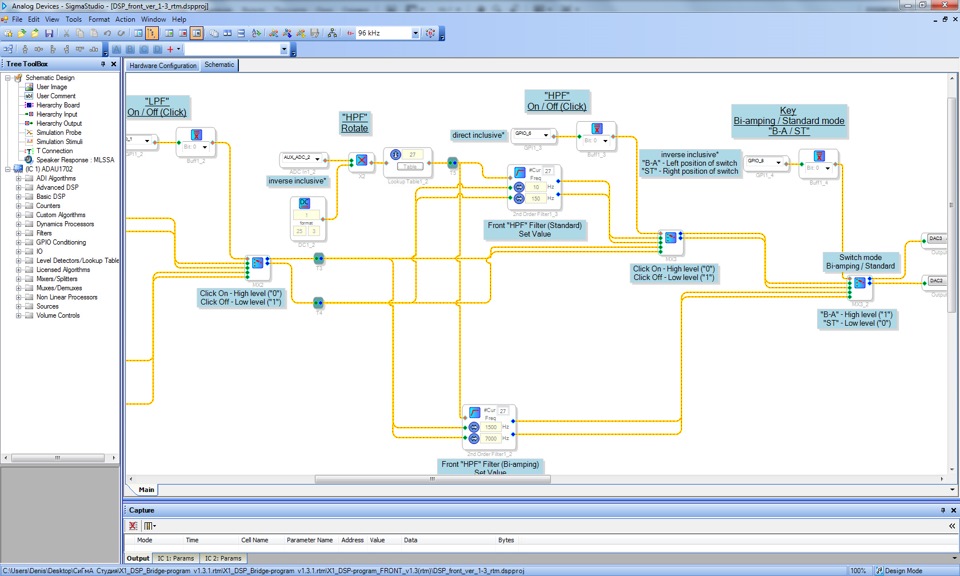Open the Action menu
This screenshot has height=576, width=960.
(125, 20)
